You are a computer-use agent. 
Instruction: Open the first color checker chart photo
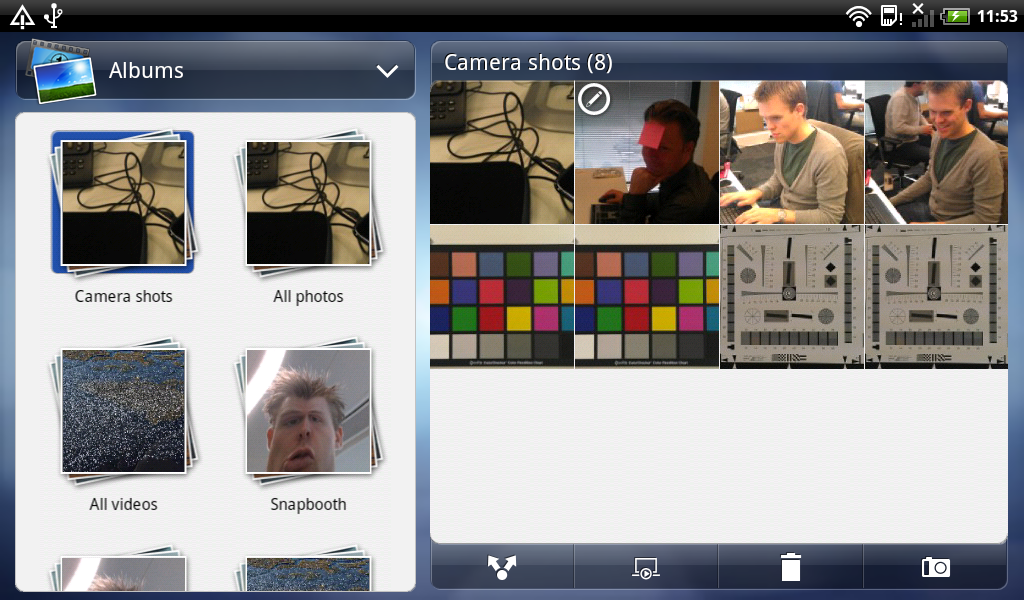502,297
